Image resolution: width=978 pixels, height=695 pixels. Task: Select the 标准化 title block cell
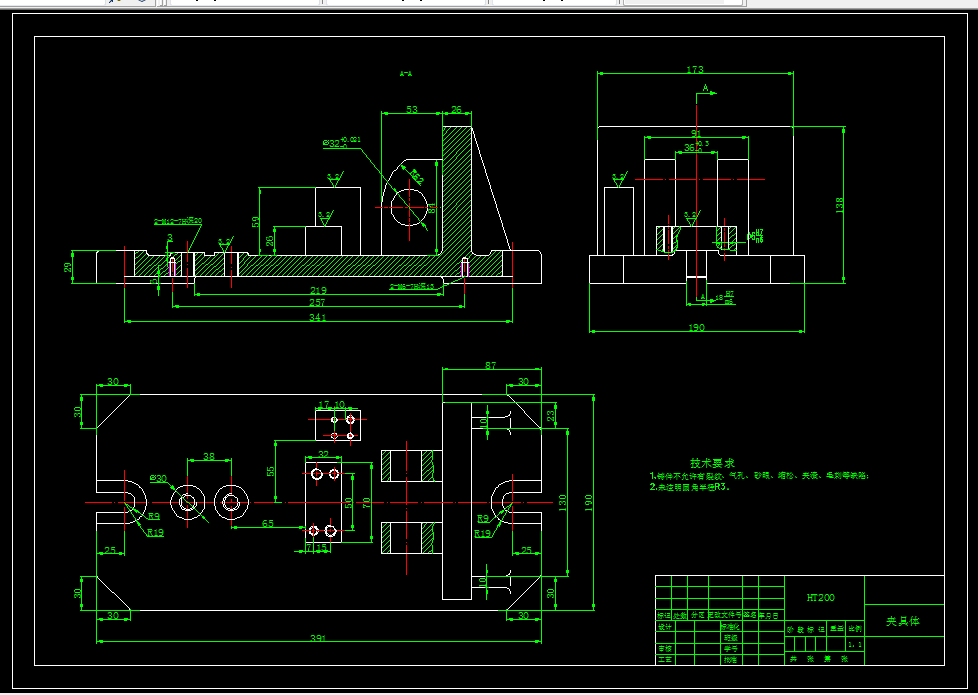[731, 626]
